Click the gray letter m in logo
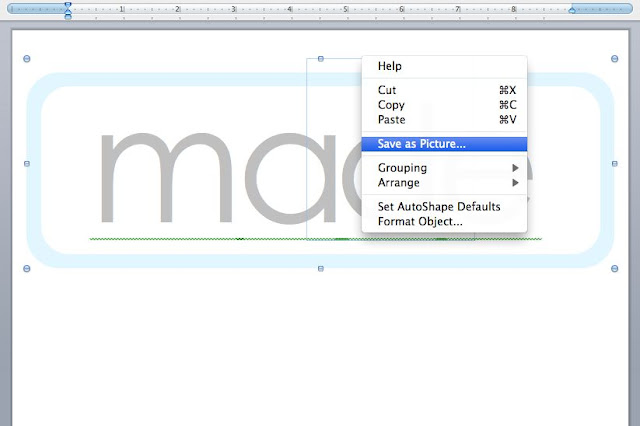The width and height of the screenshot is (640, 426). point(167,178)
